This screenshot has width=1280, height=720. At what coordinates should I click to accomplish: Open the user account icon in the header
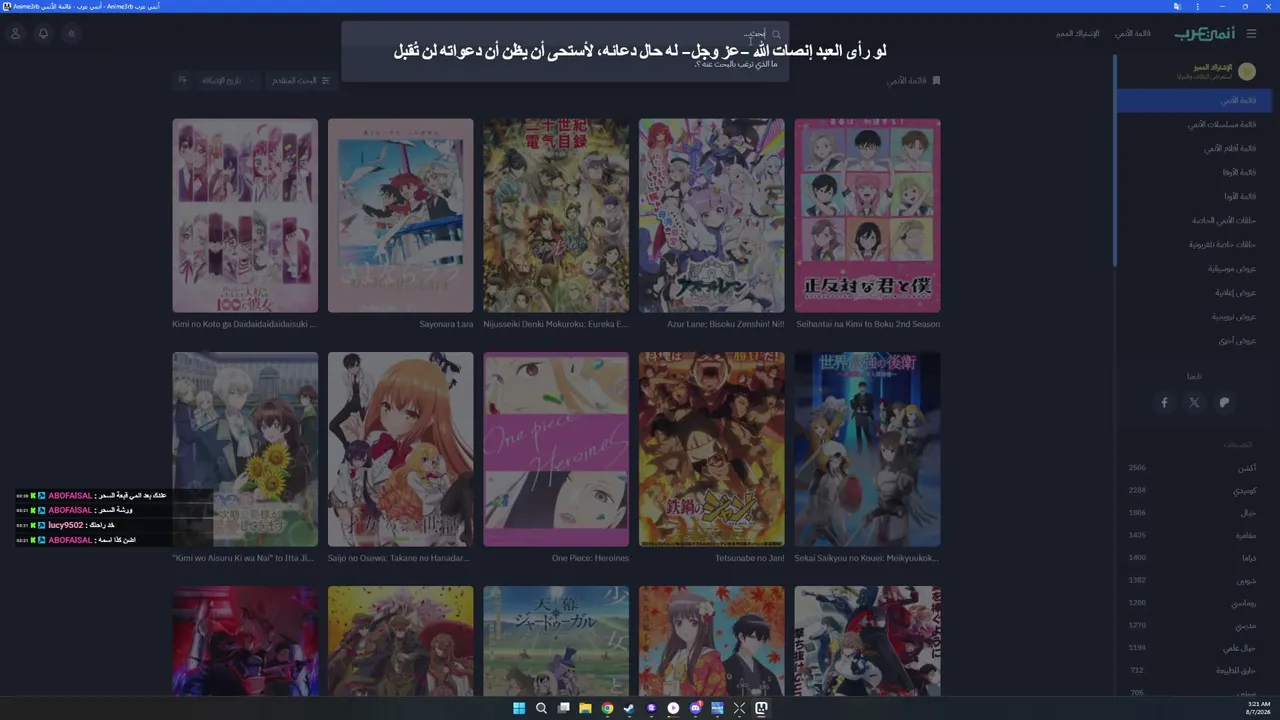pyautogui.click(x=15, y=33)
